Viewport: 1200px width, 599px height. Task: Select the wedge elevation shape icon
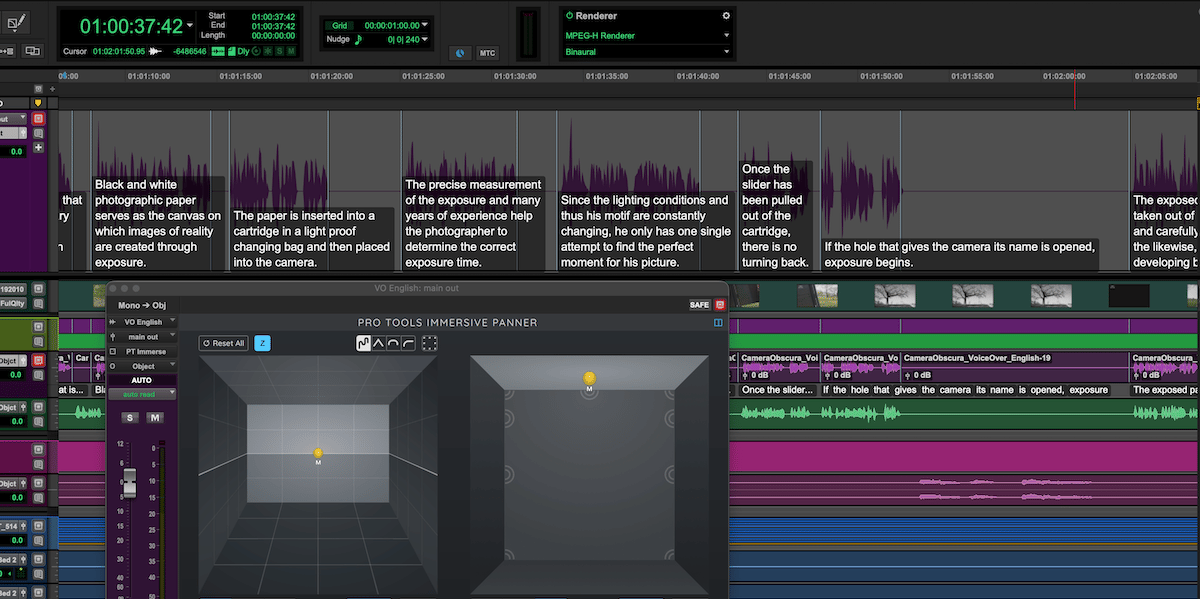tap(379, 343)
